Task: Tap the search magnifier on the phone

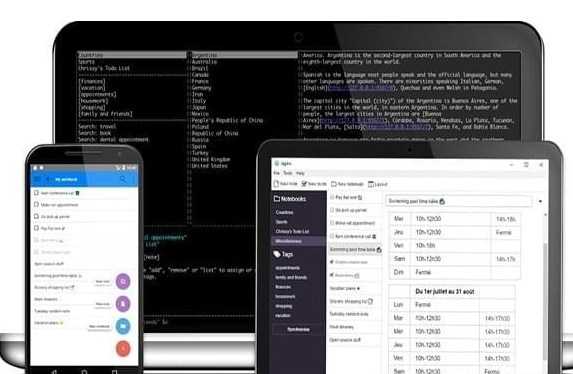Action: click(x=122, y=179)
